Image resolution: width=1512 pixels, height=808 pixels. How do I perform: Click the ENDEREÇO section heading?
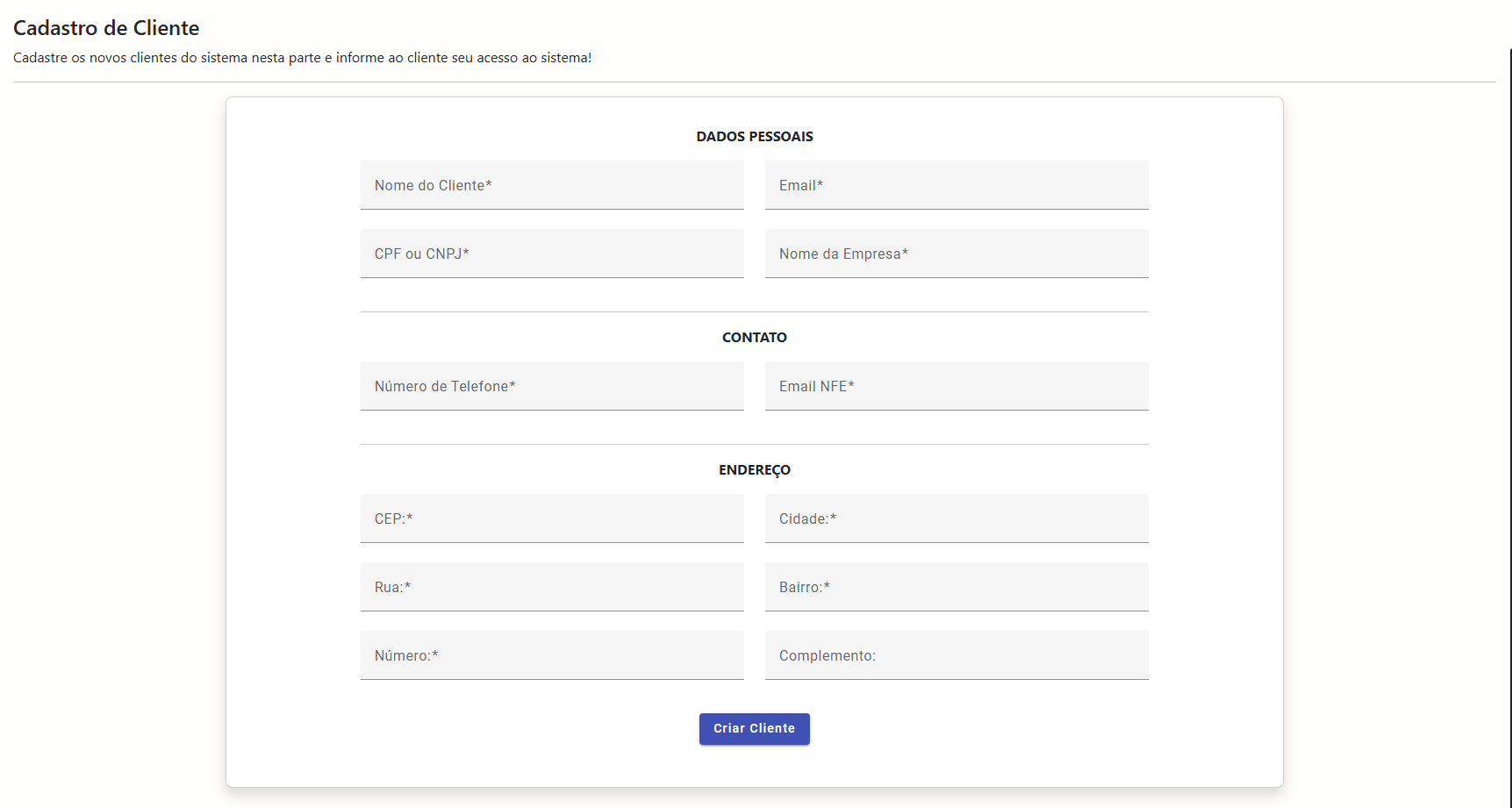tap(754, 470)
